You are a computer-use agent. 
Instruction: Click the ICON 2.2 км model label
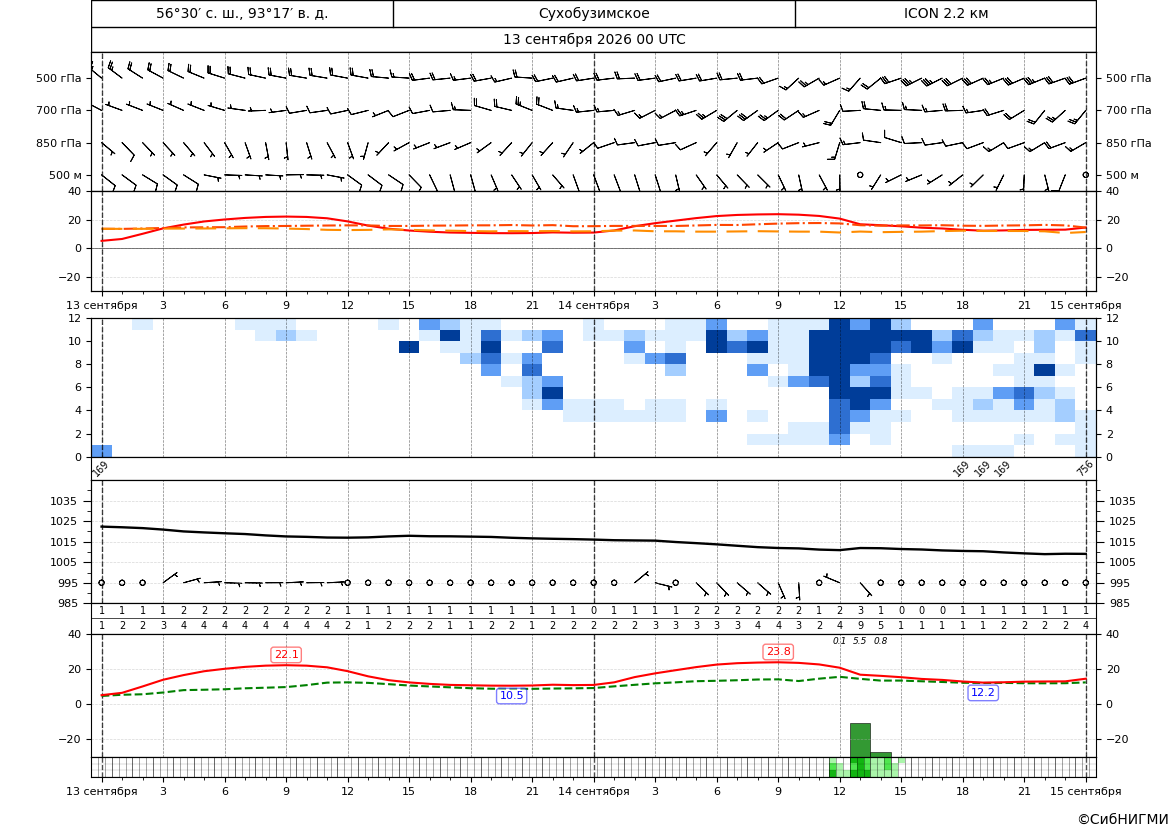pyautogui.click(x=945, y=13)
